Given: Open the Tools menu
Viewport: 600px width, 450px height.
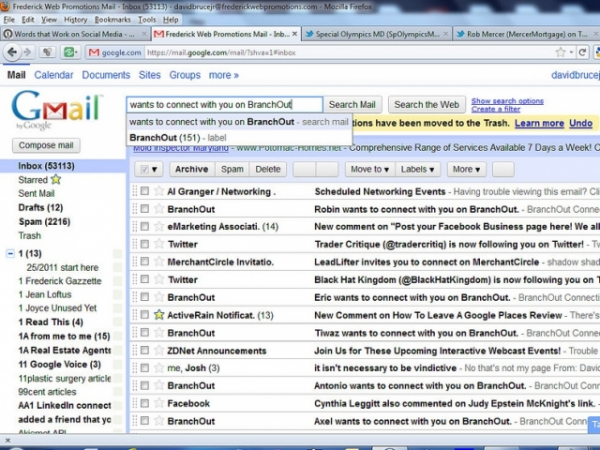Looking at the screenshot, I should [x=147, y=20].
